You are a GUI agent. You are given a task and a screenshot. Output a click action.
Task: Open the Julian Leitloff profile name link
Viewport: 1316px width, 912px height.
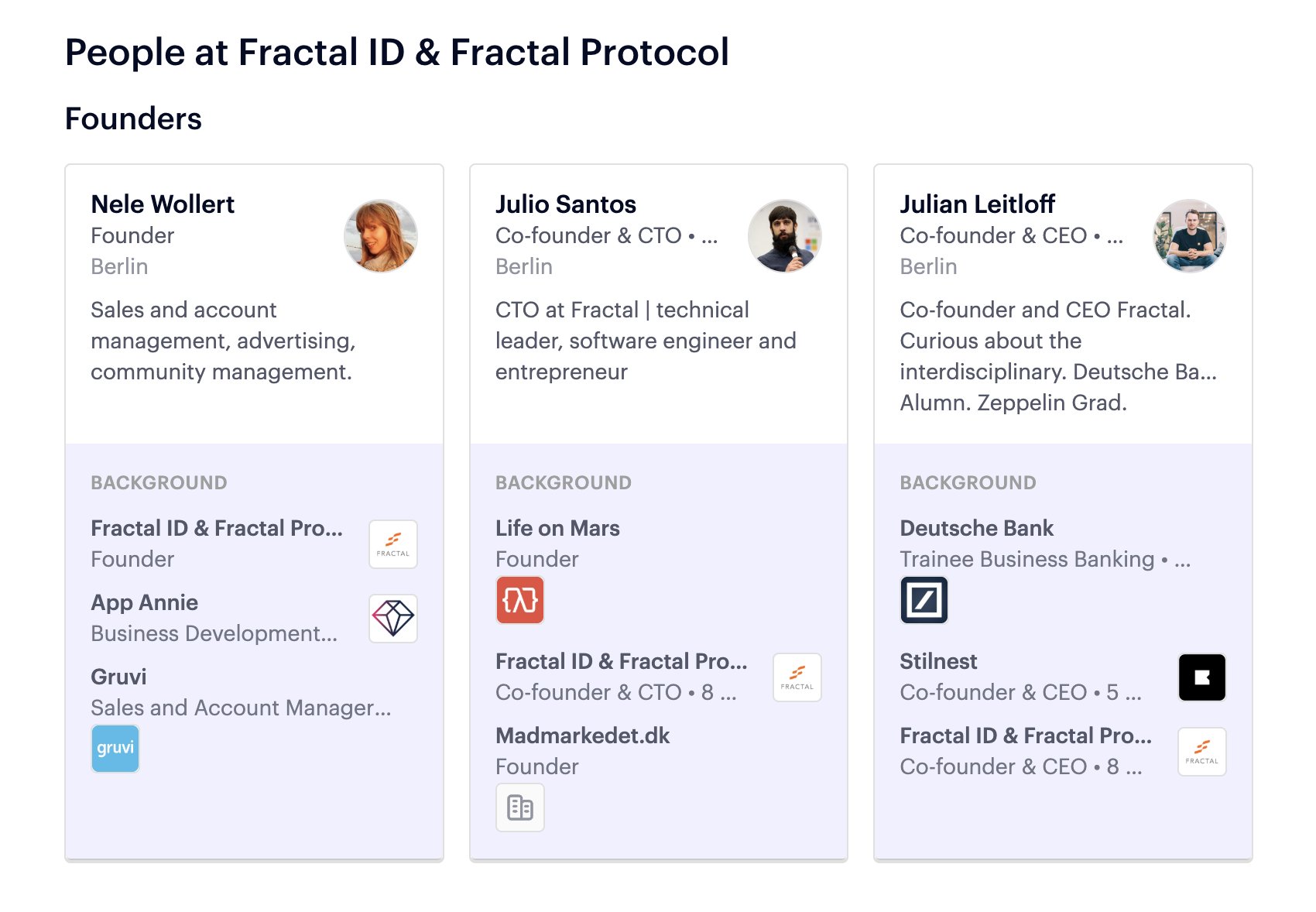tap(977, 204)
